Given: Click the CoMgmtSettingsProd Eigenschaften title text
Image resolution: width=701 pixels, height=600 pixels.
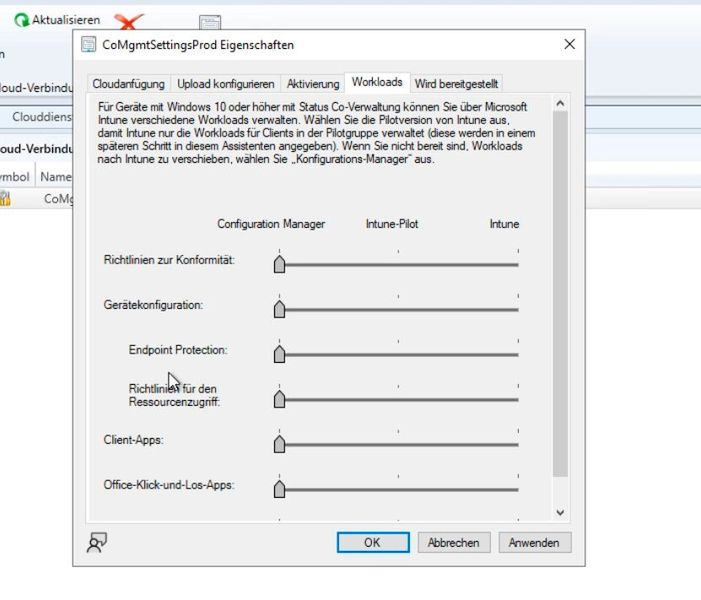Looking at the screenshot, I should [x=198, y=45].
